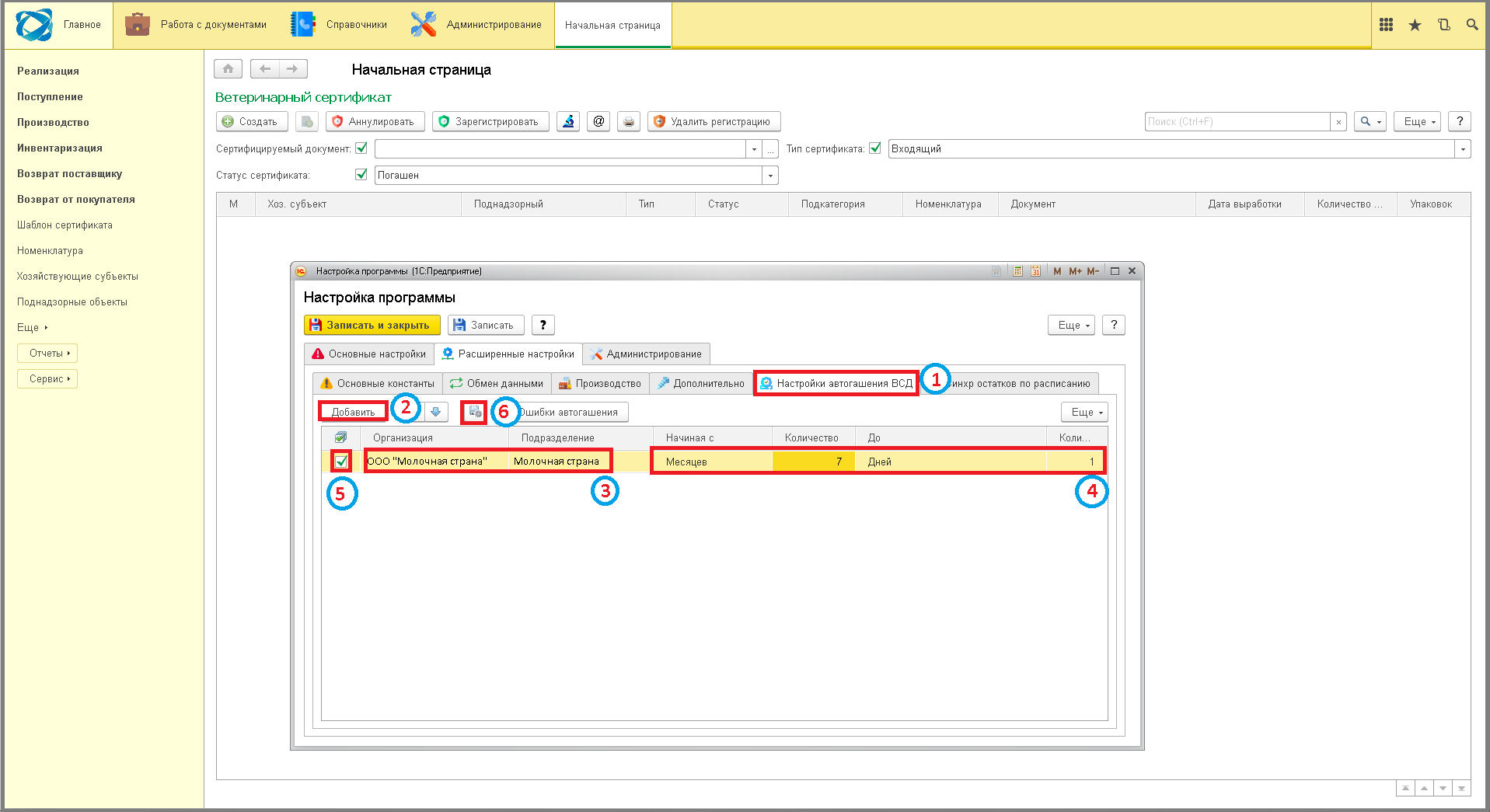The height and width of the screenshot is (812, 1490).
Task: Expand the Отчеты submenu in the sidebar
Action: coord(47,353)
